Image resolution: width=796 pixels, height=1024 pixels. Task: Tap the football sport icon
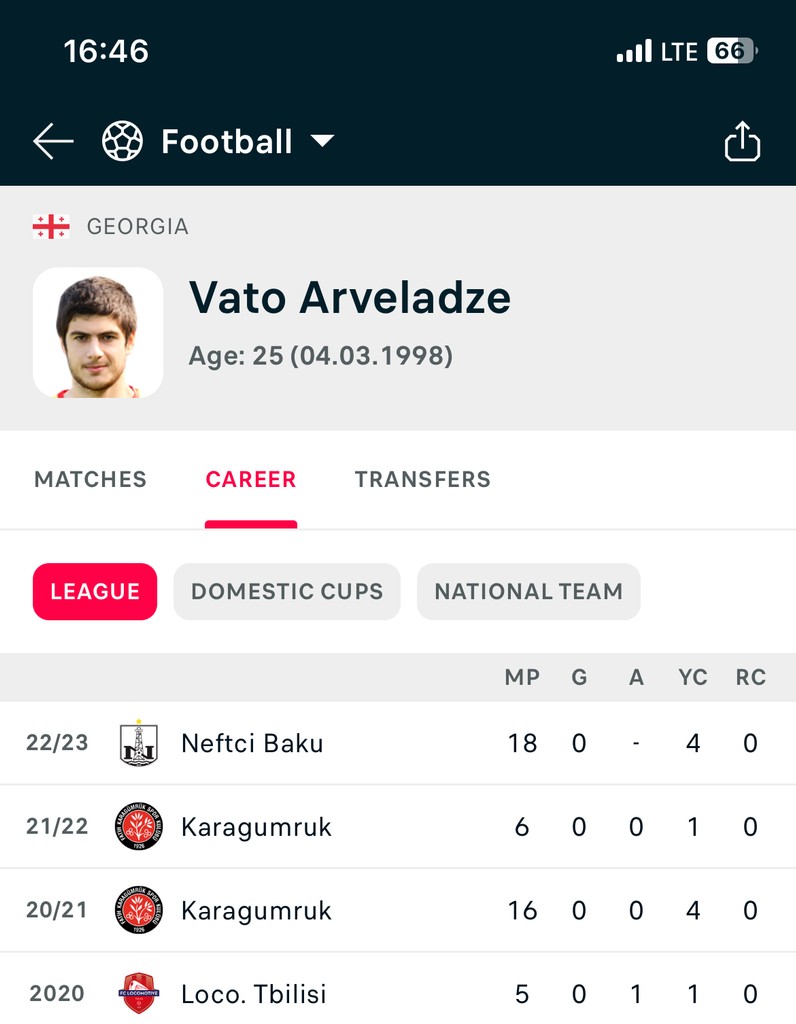coord(123,142)
